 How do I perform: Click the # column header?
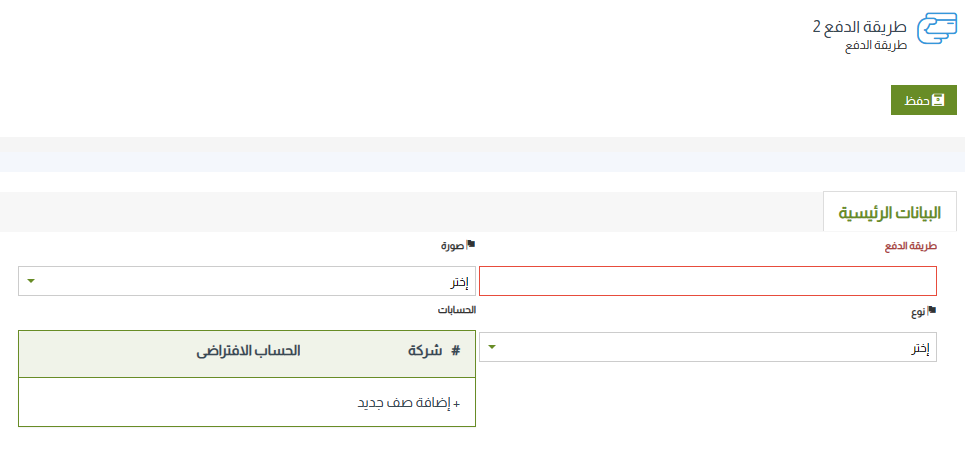[x=455, y=352]
